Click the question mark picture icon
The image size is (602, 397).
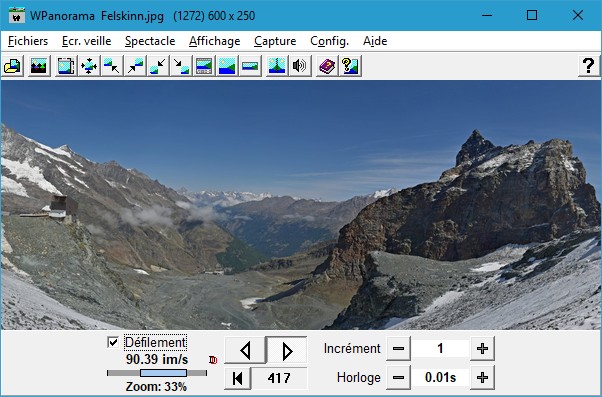pyautogui.click(x=350, y=66)
